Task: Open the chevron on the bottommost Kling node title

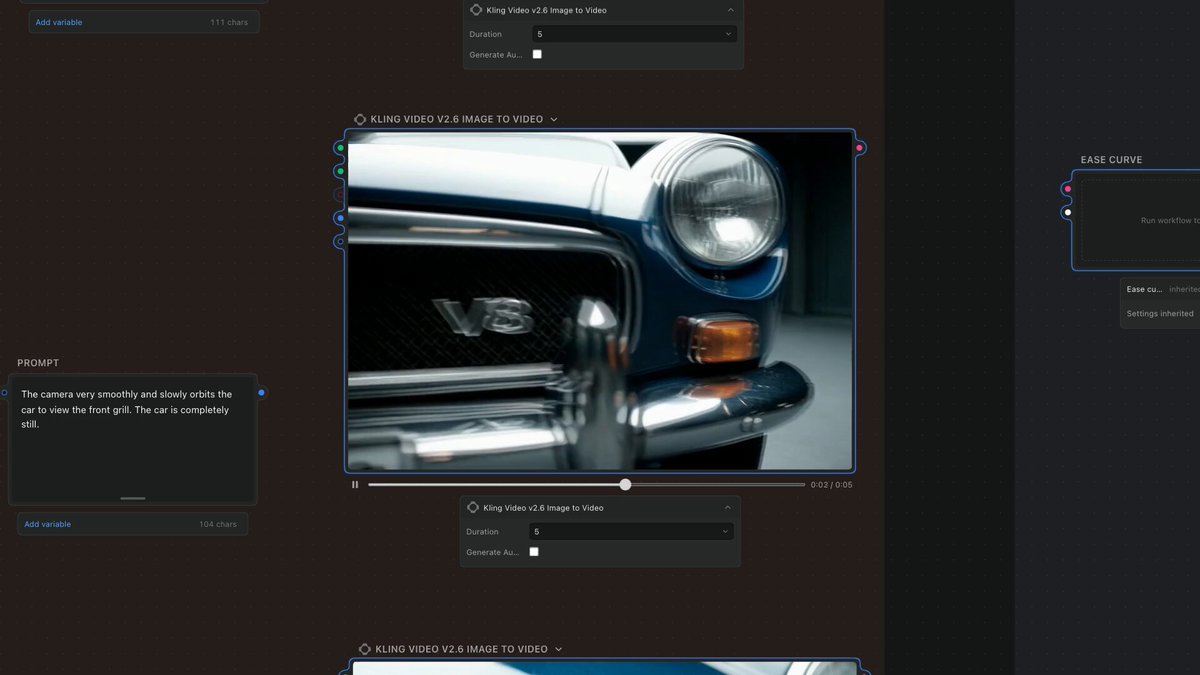Action: 558,649
